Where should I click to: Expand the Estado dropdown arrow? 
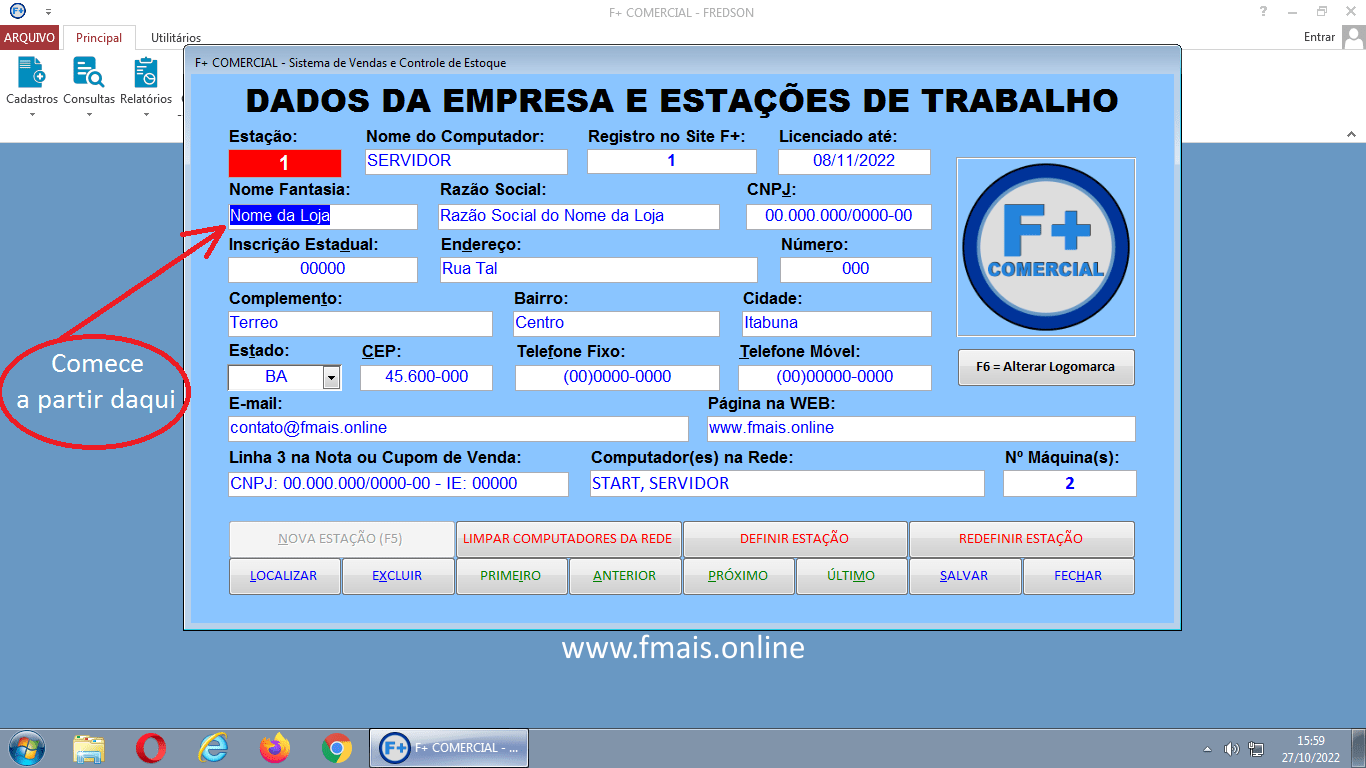[331, 377]
